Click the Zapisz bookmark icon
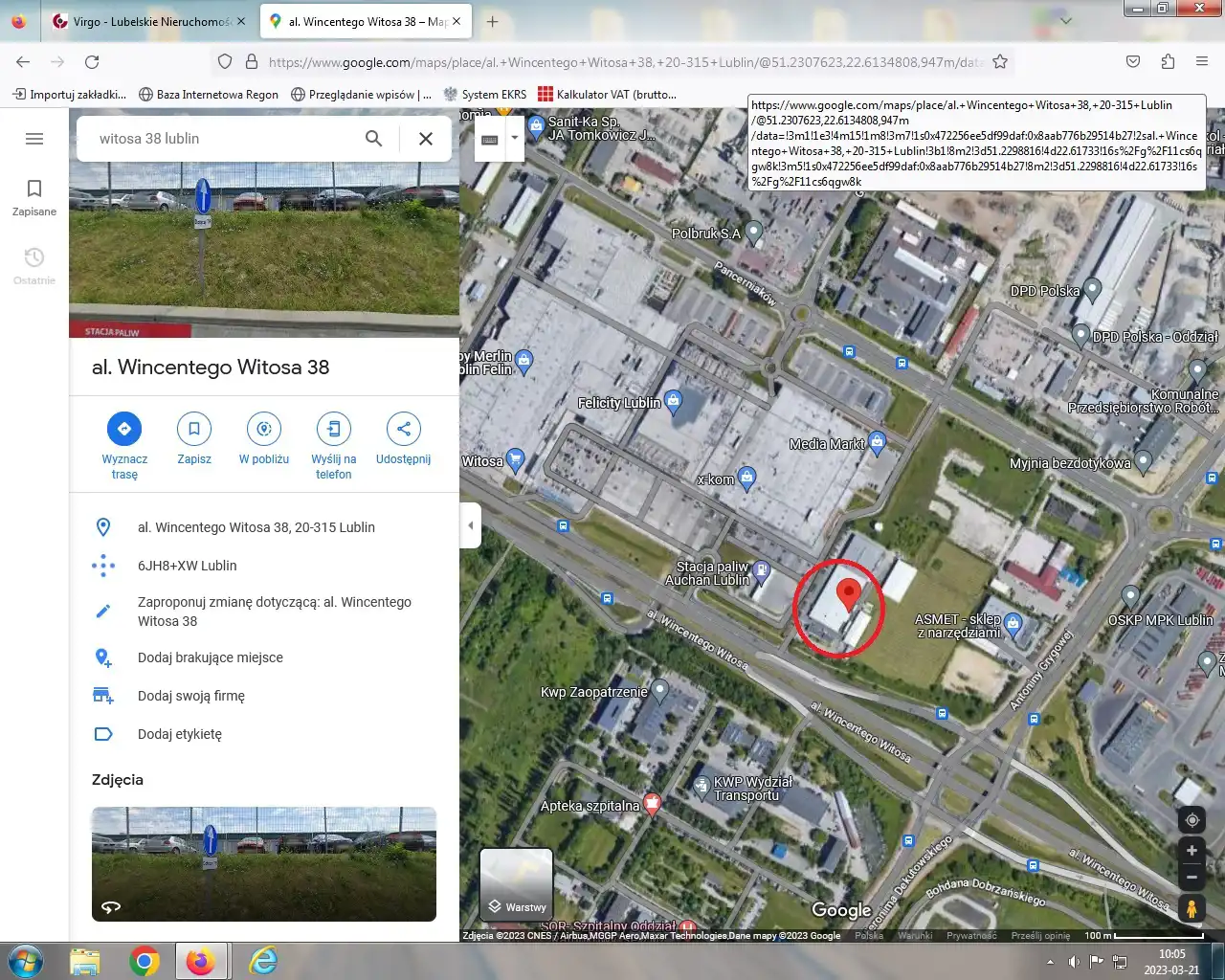1225x980 pixels. pos(194,430)
